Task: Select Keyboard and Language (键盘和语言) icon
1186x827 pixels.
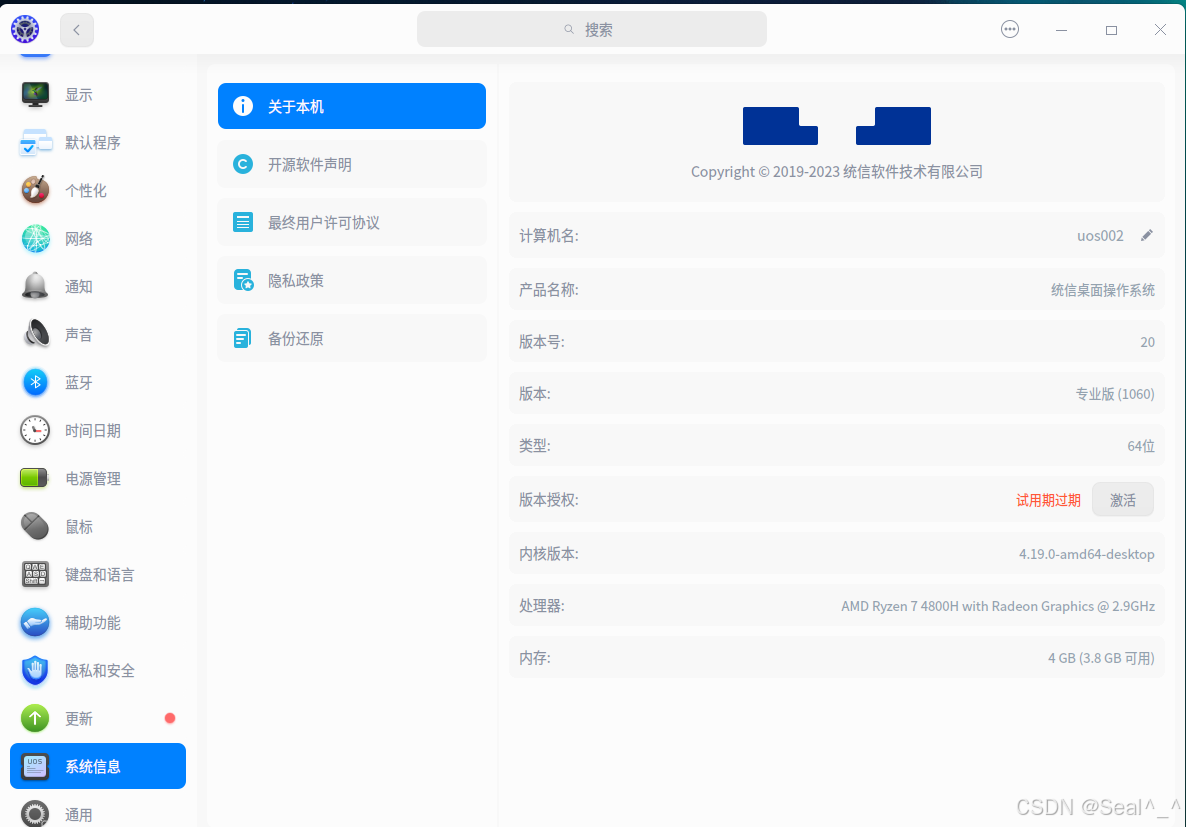Action: pyautogui.click(x=35, y=574)
